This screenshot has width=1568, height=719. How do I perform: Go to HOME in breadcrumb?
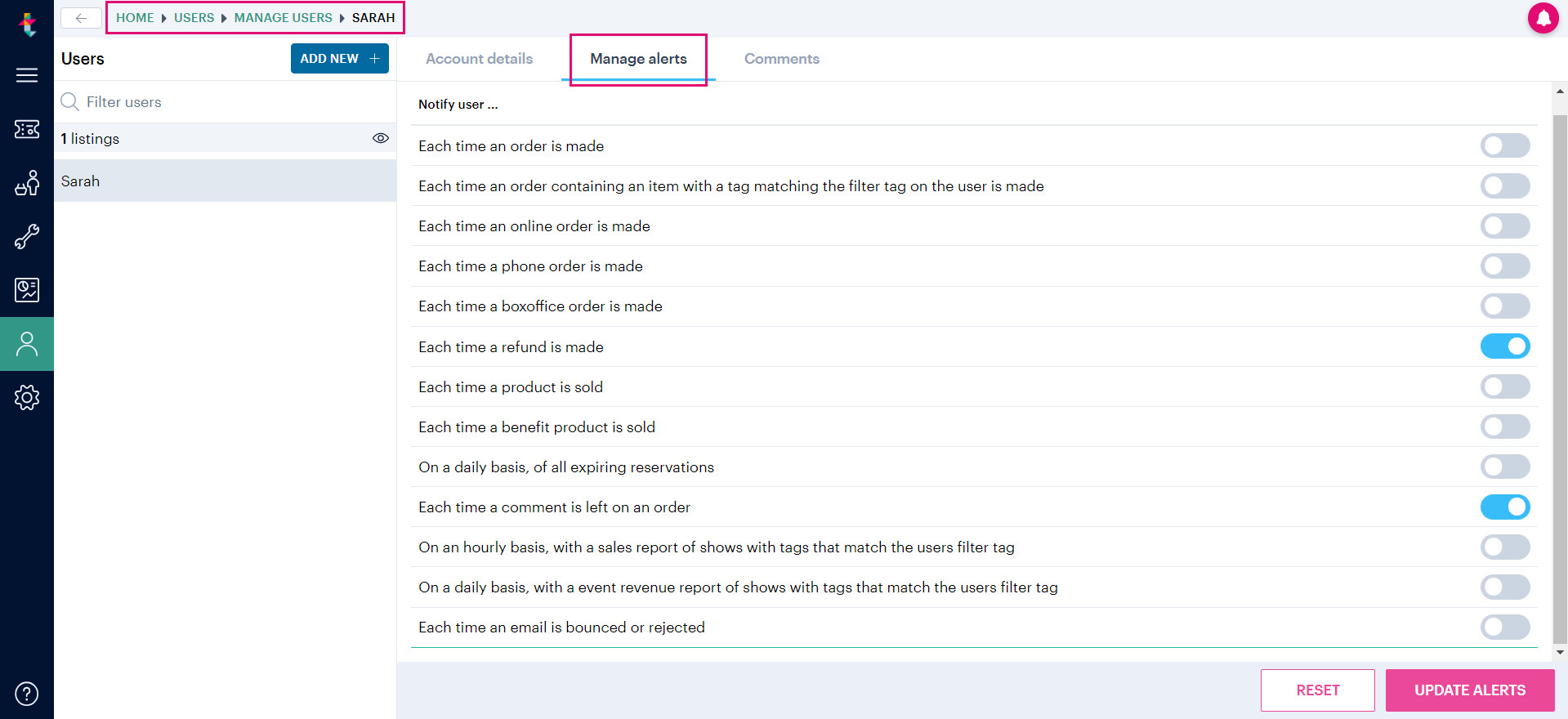(135, 17)
